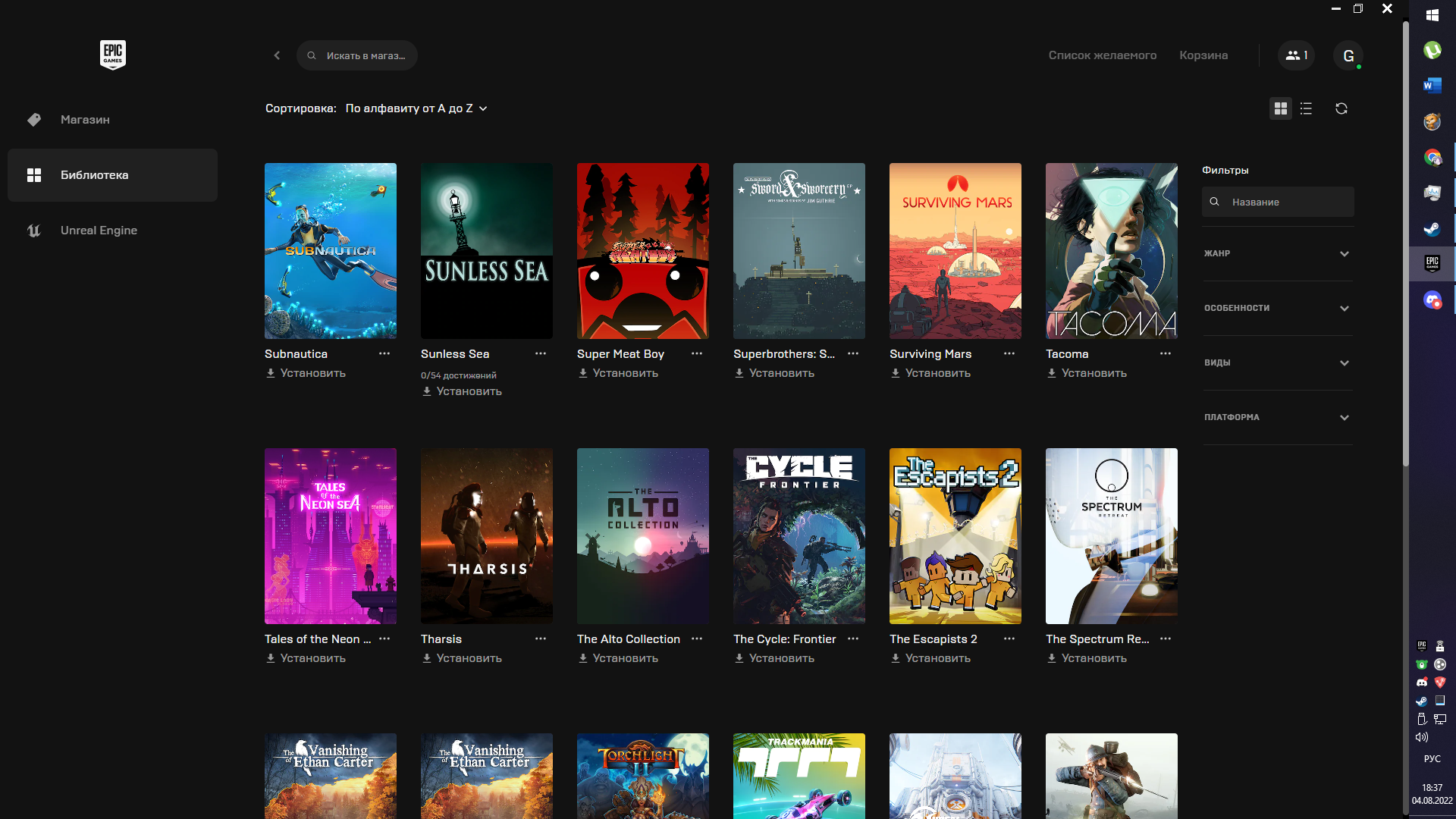
Task: Expand the ЖАНР filter
Action: click(1278, 253)
